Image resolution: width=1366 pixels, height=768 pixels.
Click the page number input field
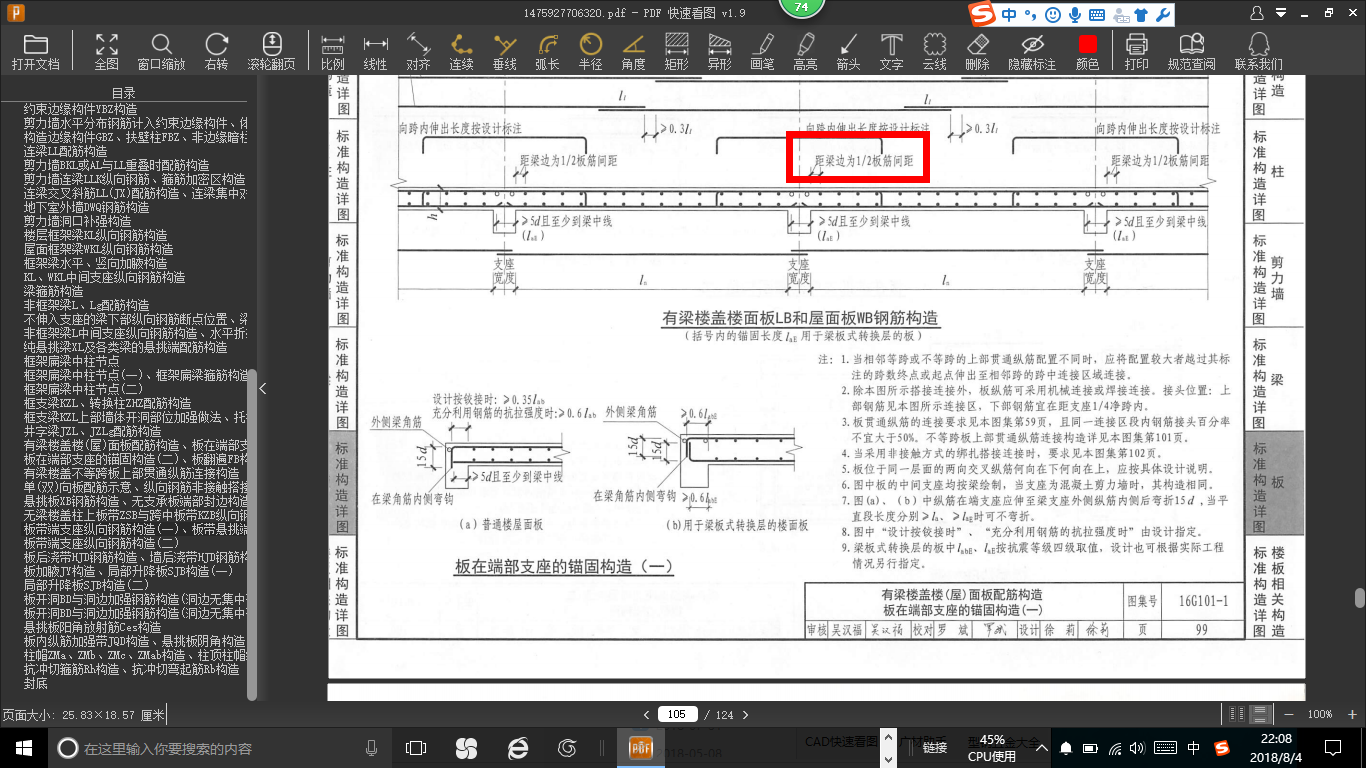pos(677,714)
